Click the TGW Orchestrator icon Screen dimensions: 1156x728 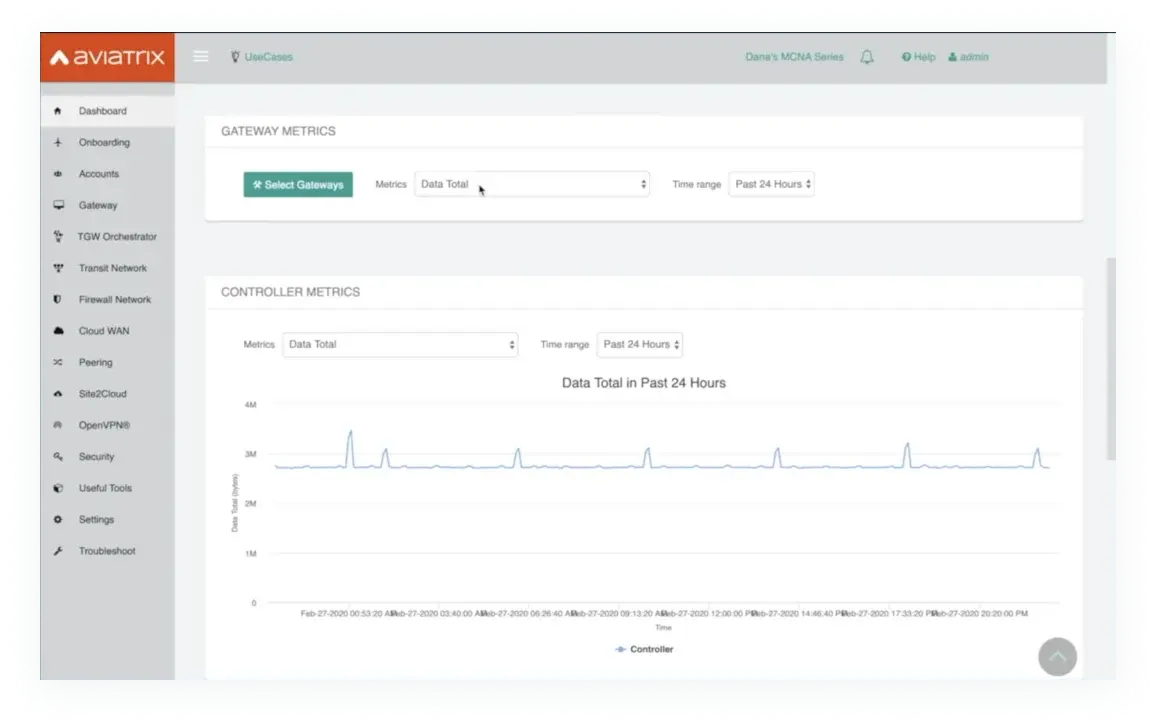(58, 237)
